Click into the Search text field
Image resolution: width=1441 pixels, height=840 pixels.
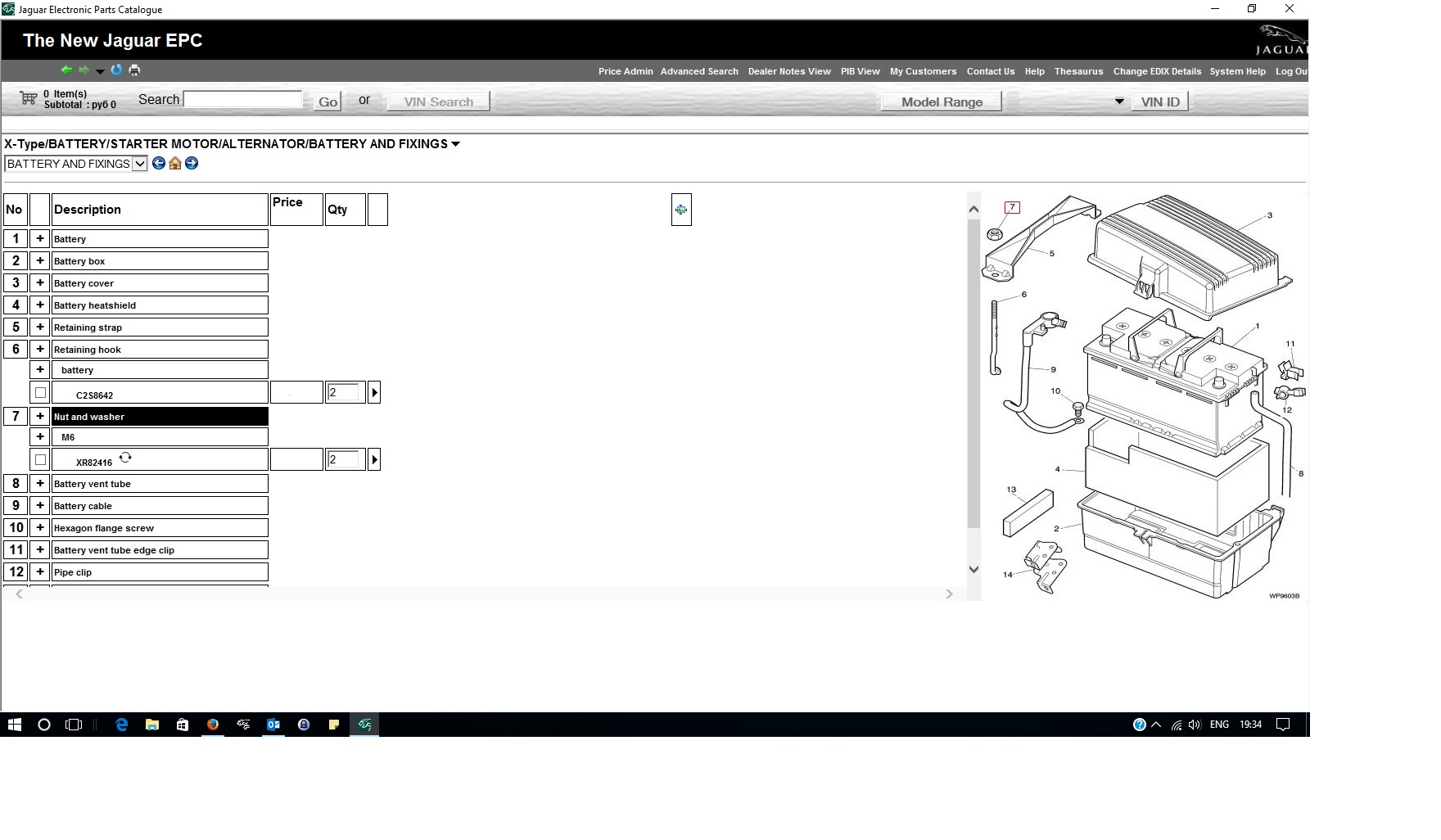[x=243, y=100]
